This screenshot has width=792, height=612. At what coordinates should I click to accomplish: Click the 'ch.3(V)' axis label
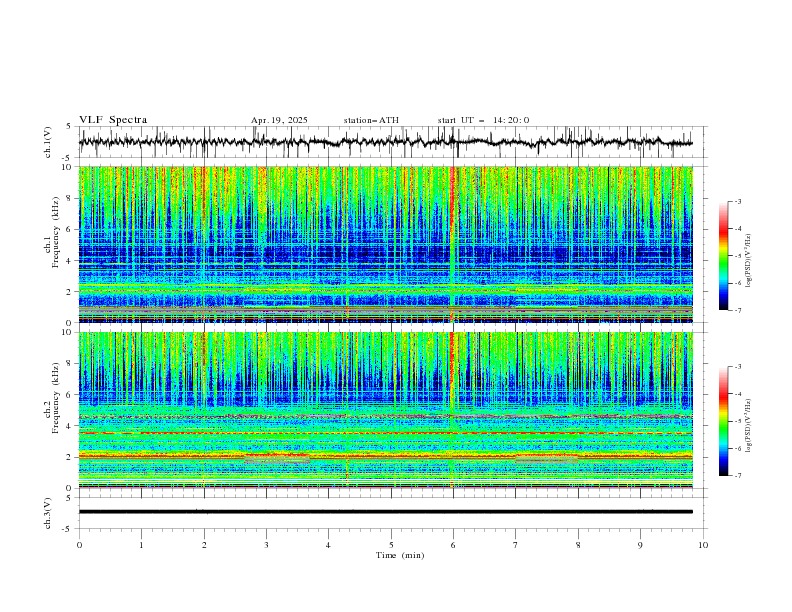[48, 513]
